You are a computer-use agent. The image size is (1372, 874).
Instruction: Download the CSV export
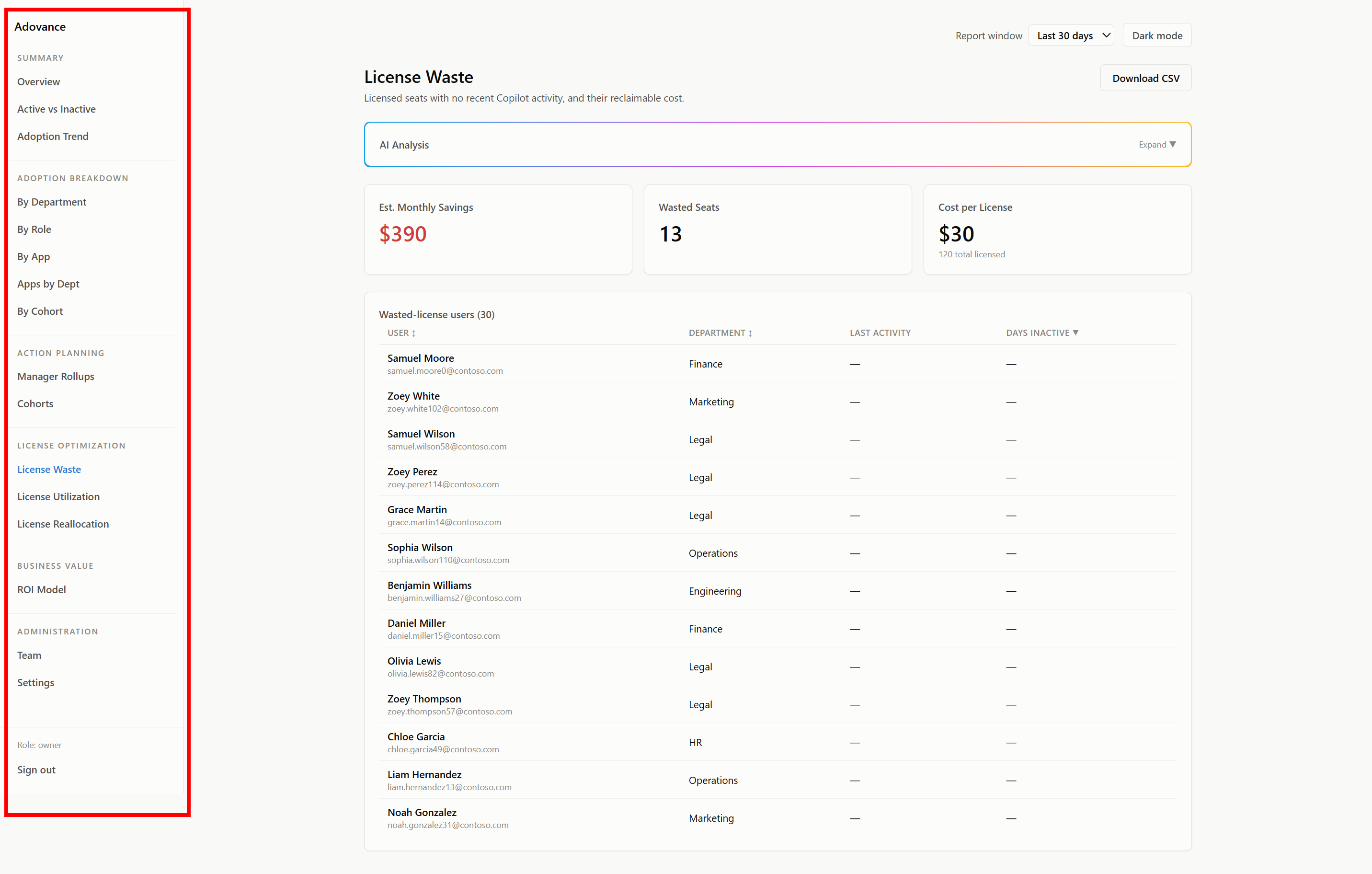click(x=1145, y=78)
